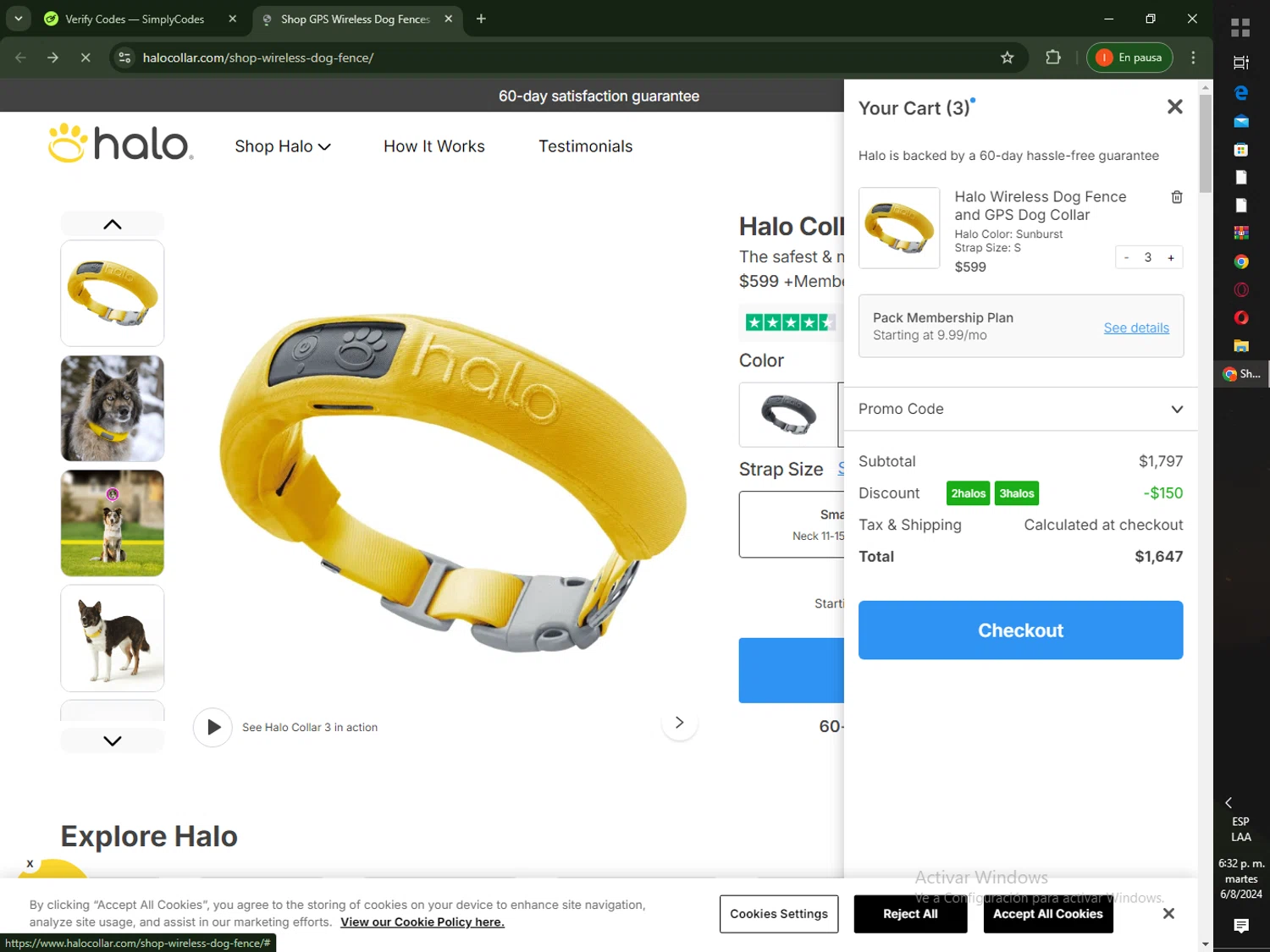Select Shop GPS Wireless Dog Fences tab

point(356,19)
